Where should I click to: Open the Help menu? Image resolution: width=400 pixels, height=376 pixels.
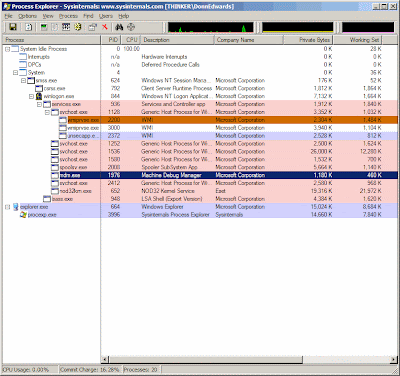tap(124, 16)
